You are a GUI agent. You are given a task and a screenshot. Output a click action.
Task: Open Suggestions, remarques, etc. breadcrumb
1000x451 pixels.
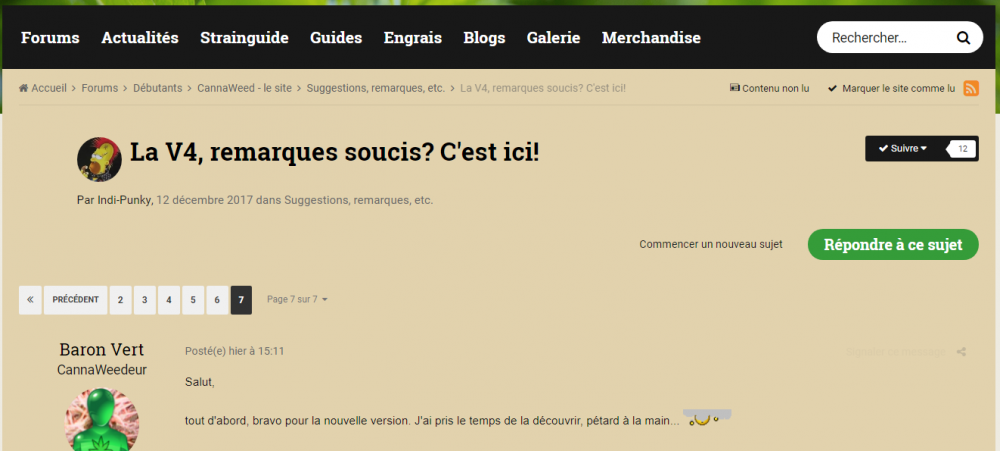[376, 88]
